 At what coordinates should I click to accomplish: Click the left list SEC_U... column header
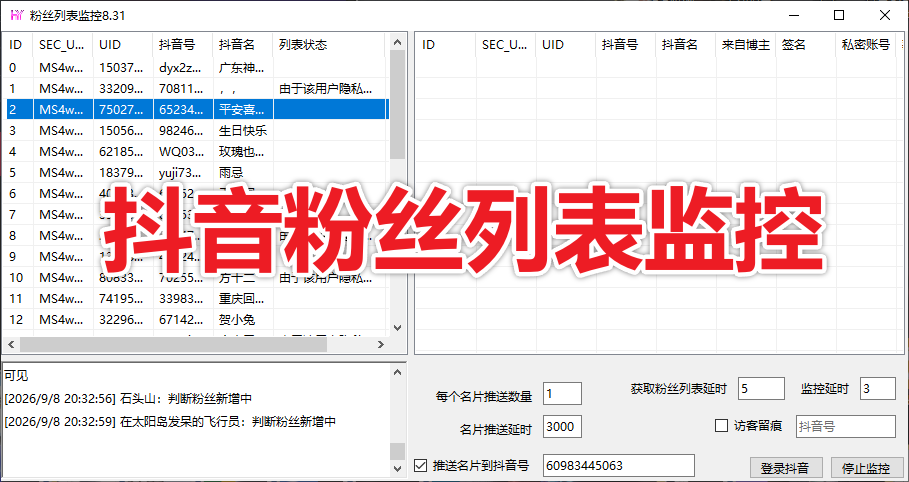pyautogui.click(x=63, y=45)
